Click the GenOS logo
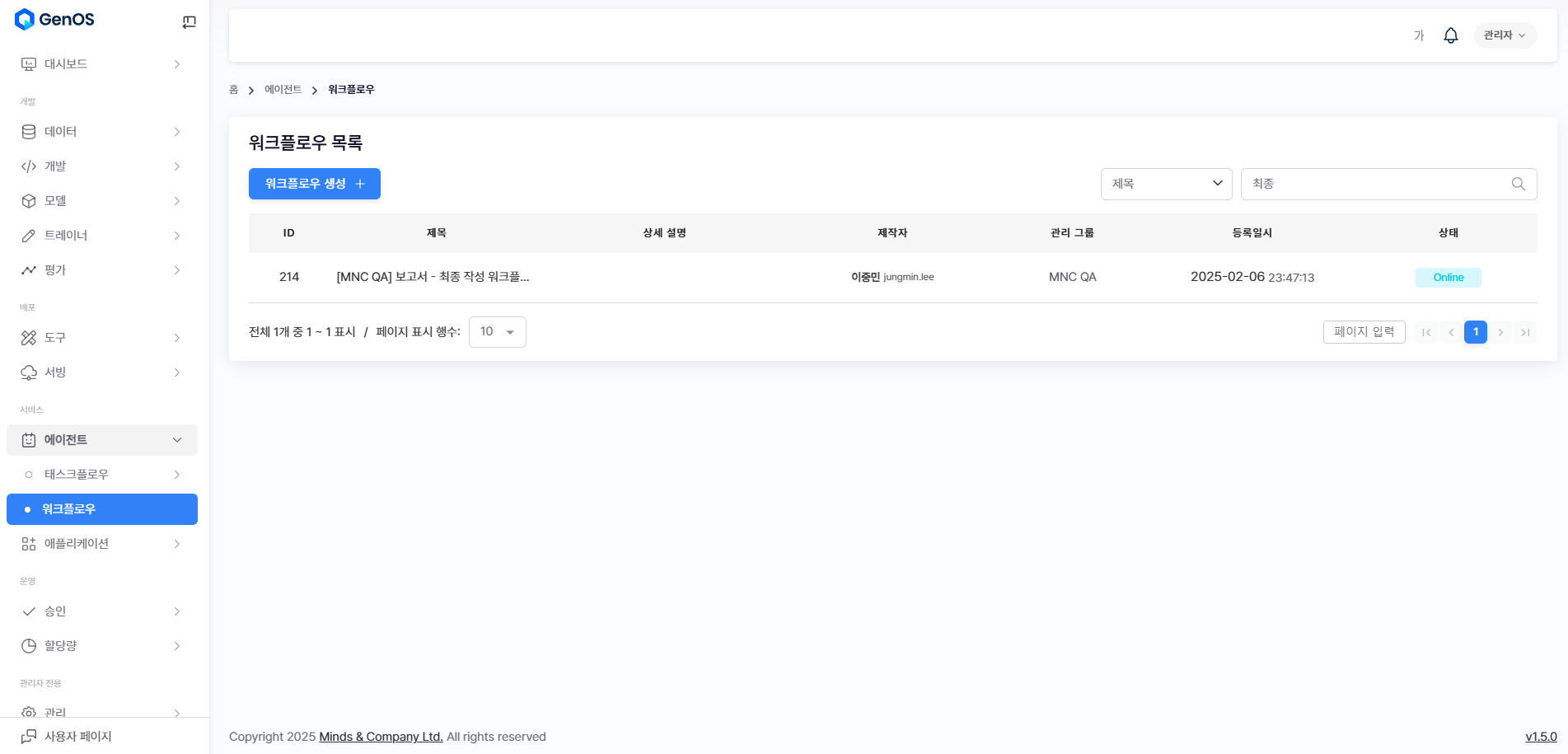The height and width of the screenshot is (754, 1568). [55, 20]
